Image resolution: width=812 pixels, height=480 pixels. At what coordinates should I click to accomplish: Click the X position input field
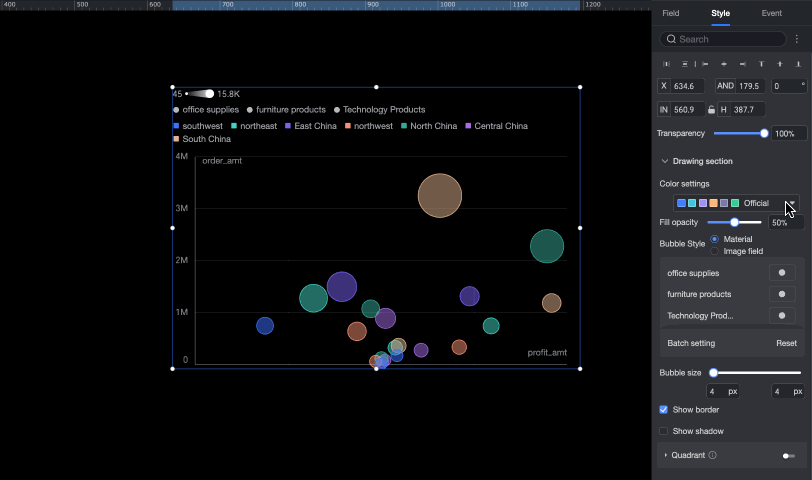point(681,86)
